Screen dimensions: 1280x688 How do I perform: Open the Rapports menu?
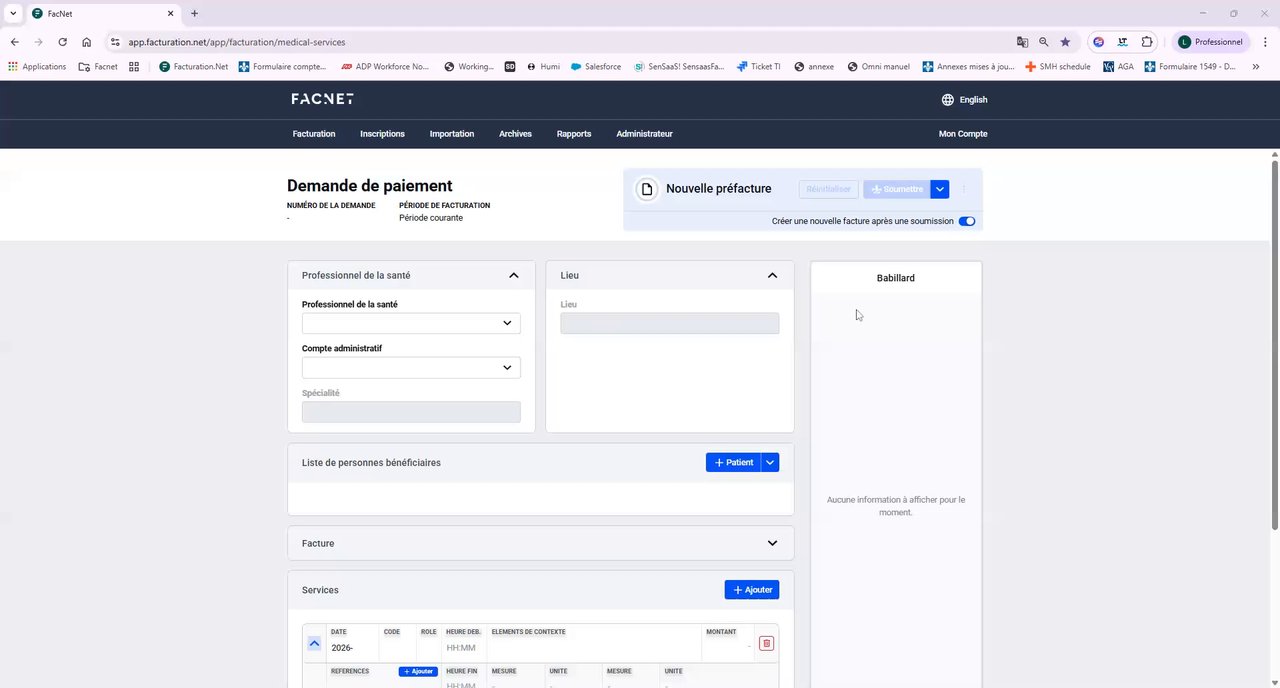click(574, 133)
